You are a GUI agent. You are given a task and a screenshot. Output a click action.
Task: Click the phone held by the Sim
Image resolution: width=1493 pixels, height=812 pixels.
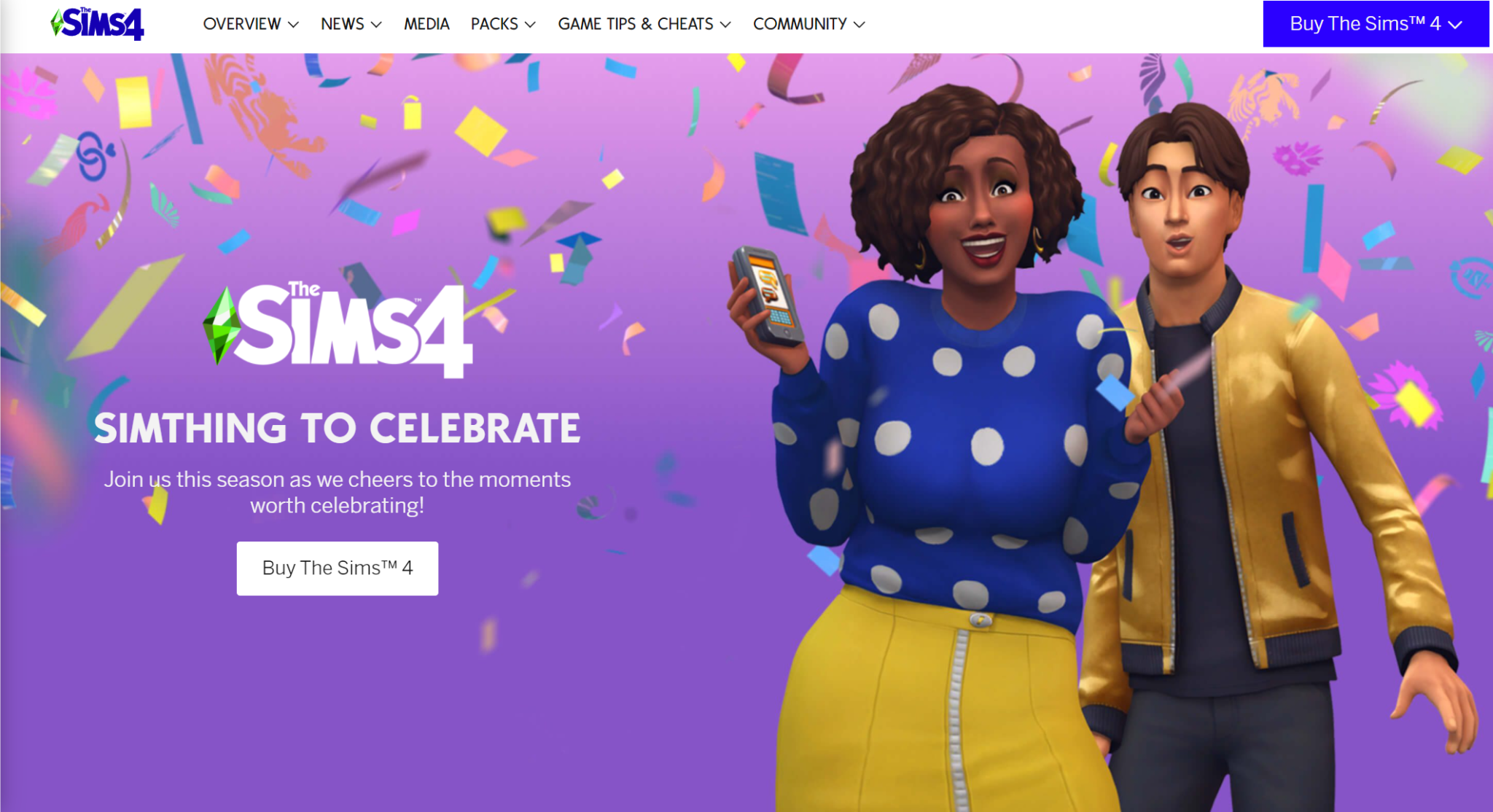768,295
